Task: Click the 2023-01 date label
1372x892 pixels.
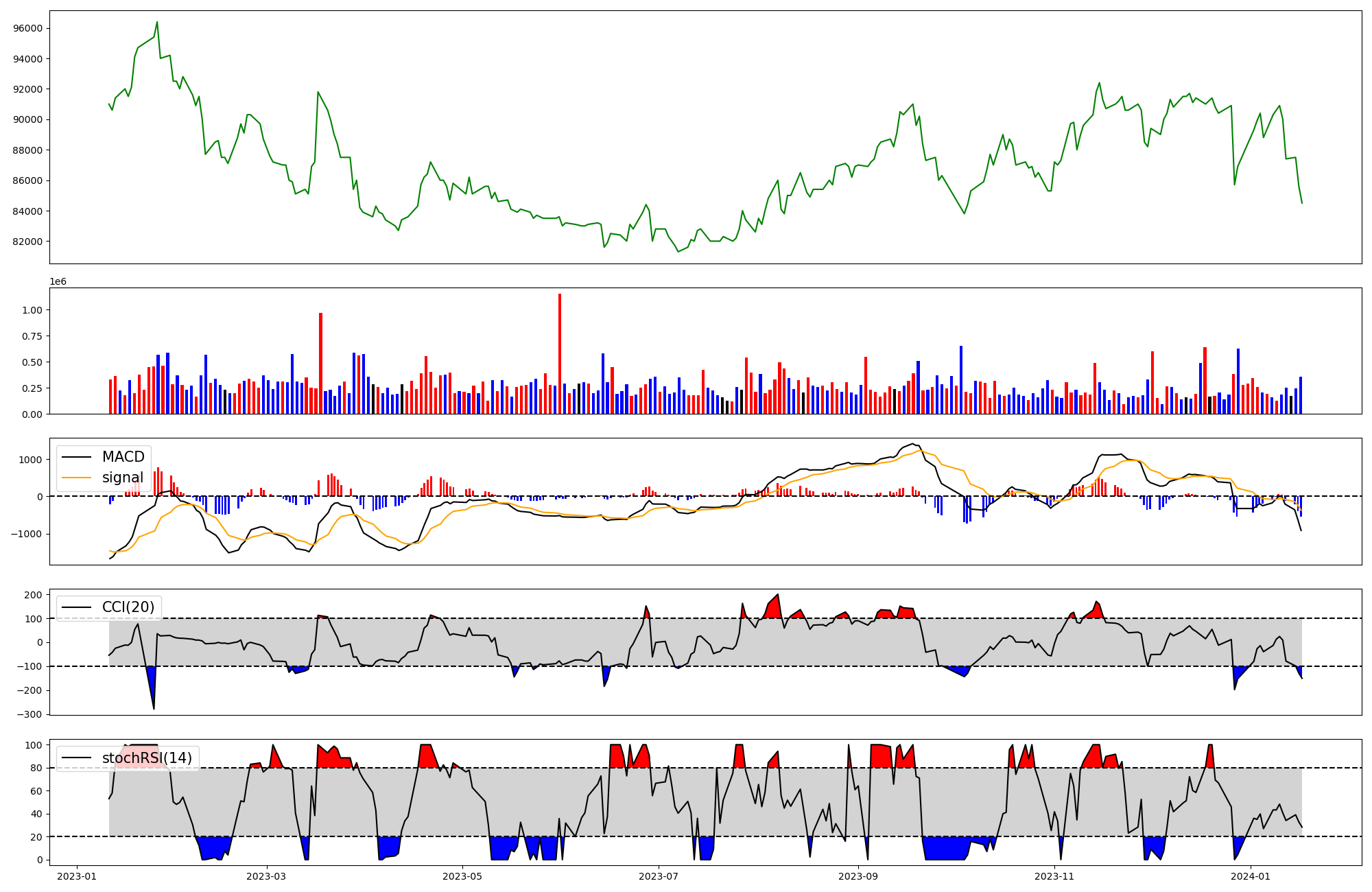Action: pos(77,876)
